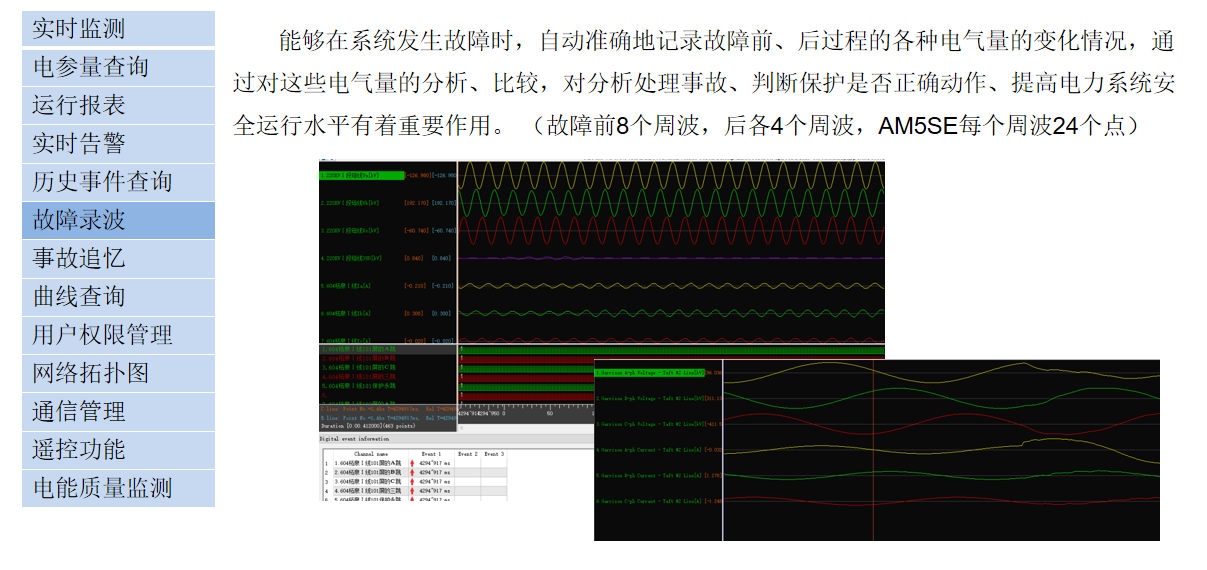The height and width of the screenshot is (570, 1207).
Task: Click the purple 3U0 flat waveform trace
Action: pyautogui.click(x=670, y=257)
